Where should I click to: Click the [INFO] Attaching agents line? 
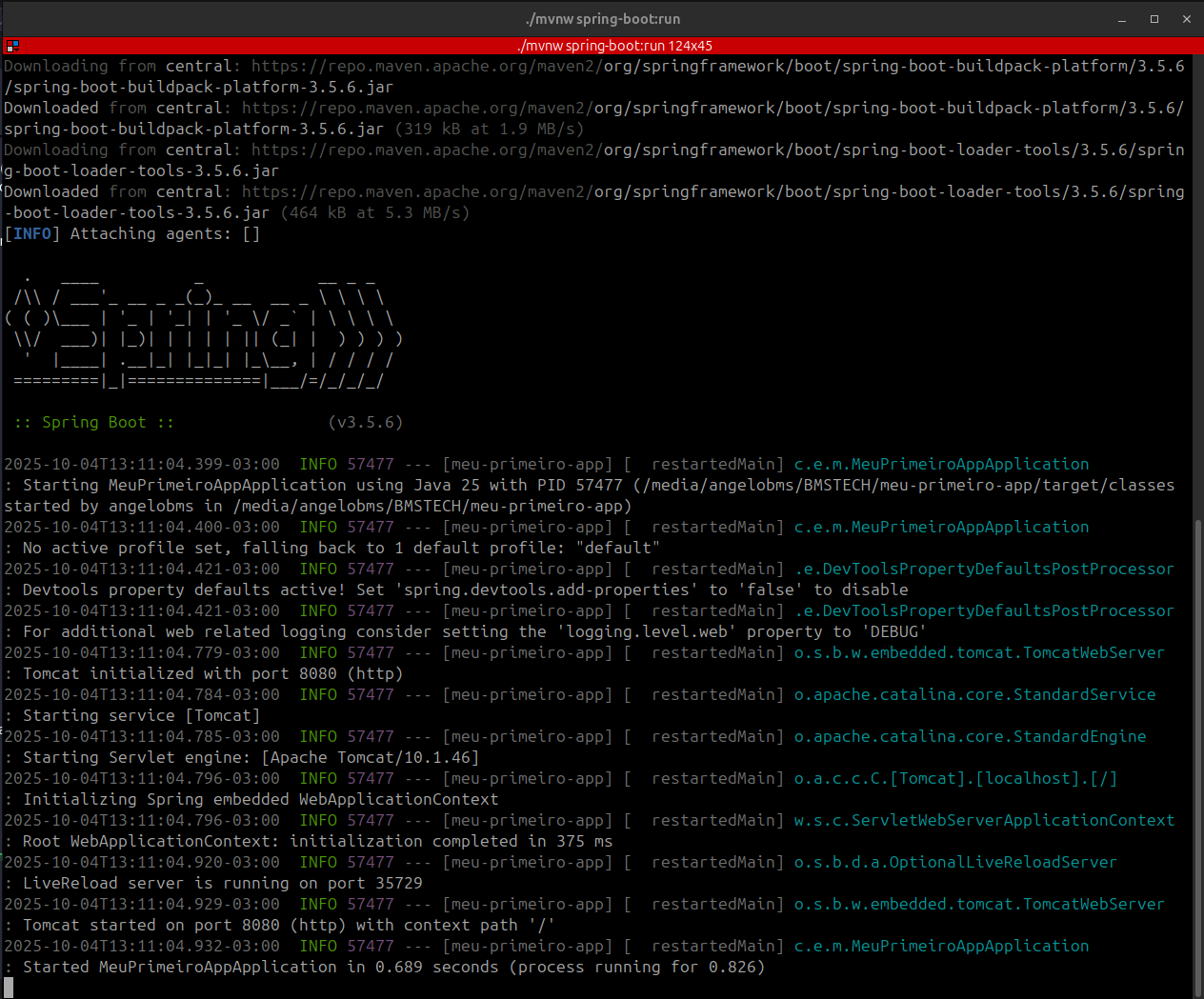(x=131, y=234)
